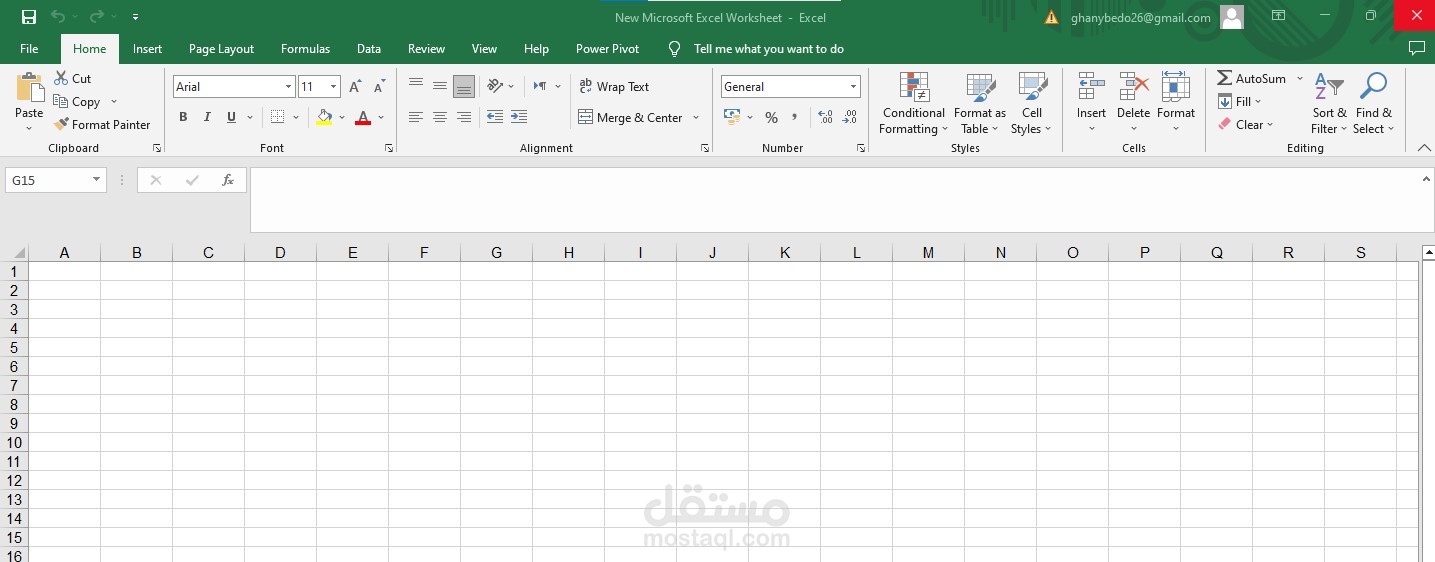Image resolution: width=1435 pixels, height=562 pixels.
Task: Save the workbook with the floppy disk icon
Action: pos(29,17)
